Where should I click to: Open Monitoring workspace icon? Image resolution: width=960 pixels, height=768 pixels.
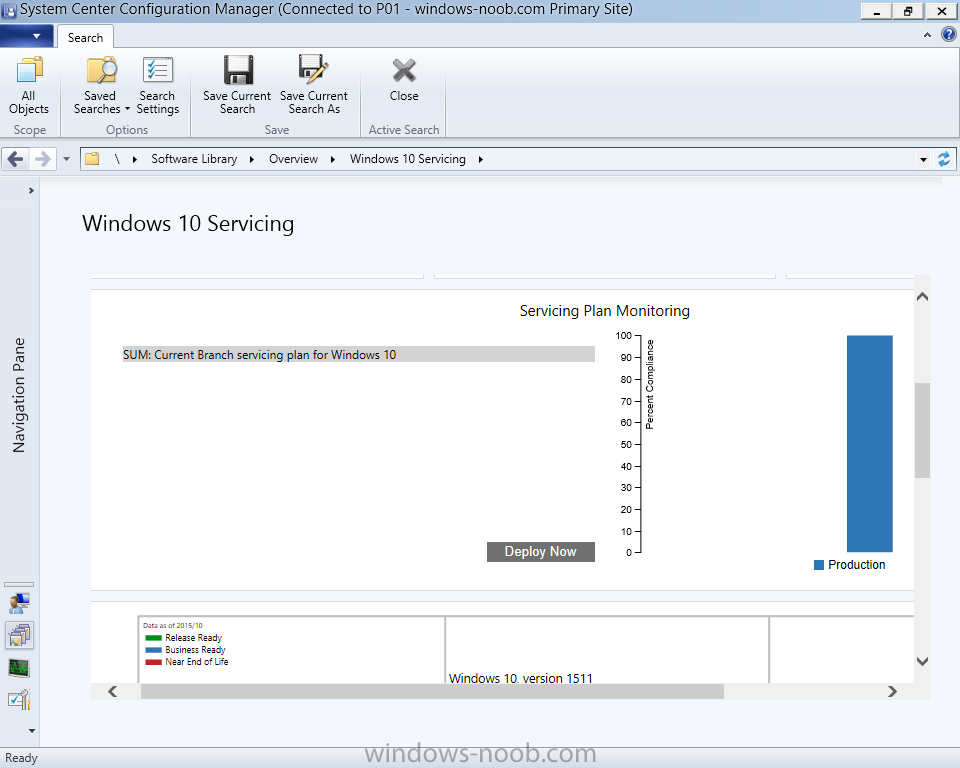tap(19, 668)
